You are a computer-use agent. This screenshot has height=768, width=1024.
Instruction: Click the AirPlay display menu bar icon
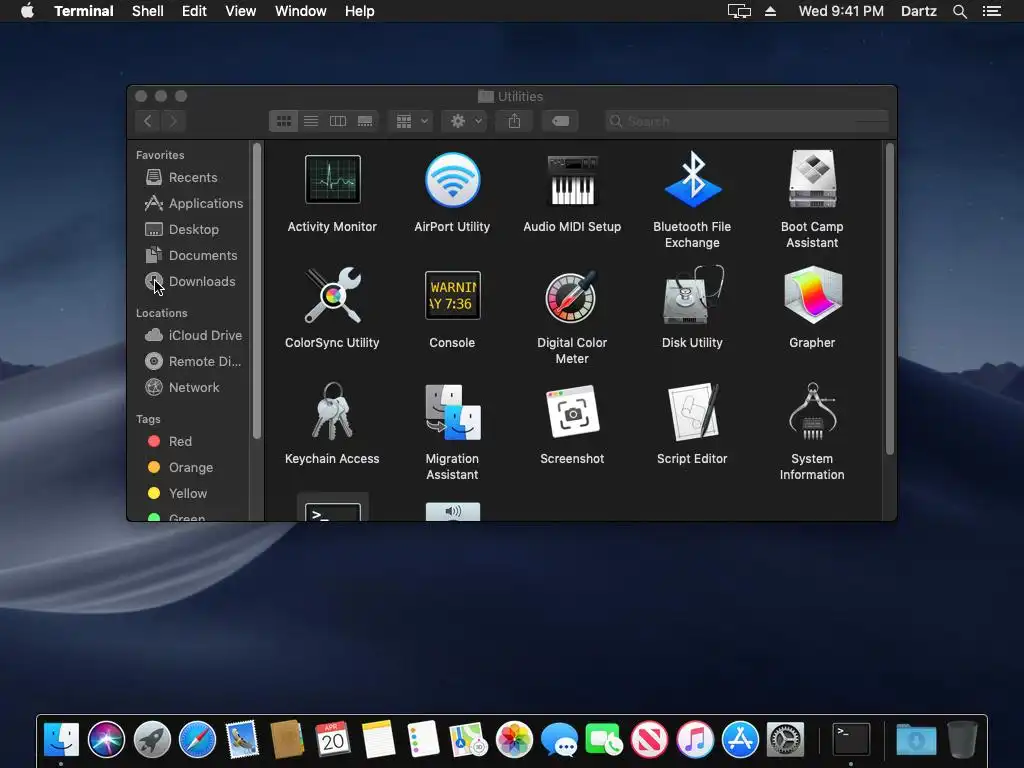click(x=739, y=11)
